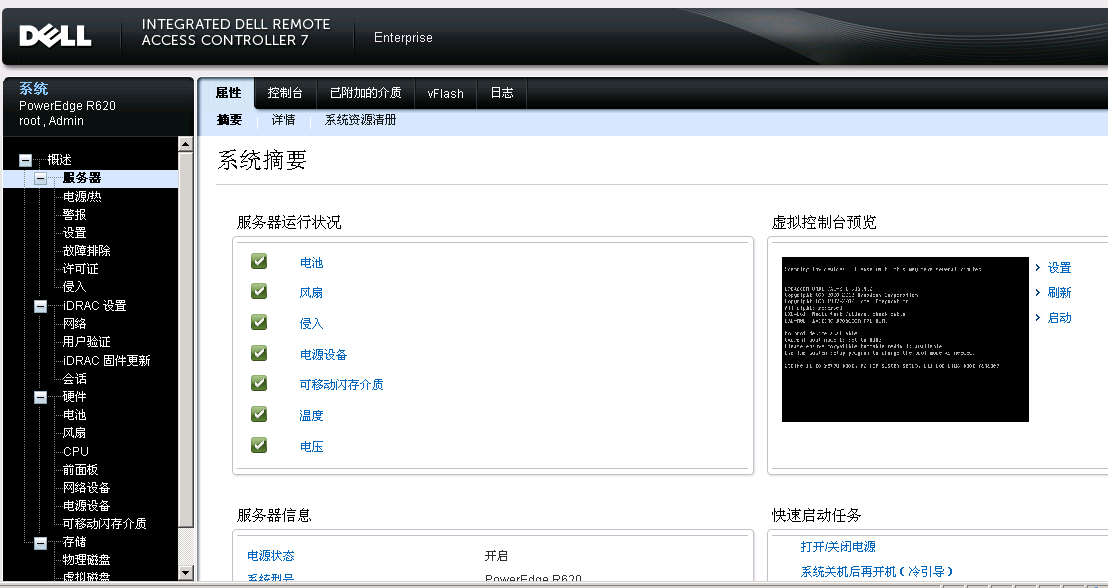Switch to the 属性 tab
The width and height of the screenshot is (1108, 588).
tap(228, 93)
